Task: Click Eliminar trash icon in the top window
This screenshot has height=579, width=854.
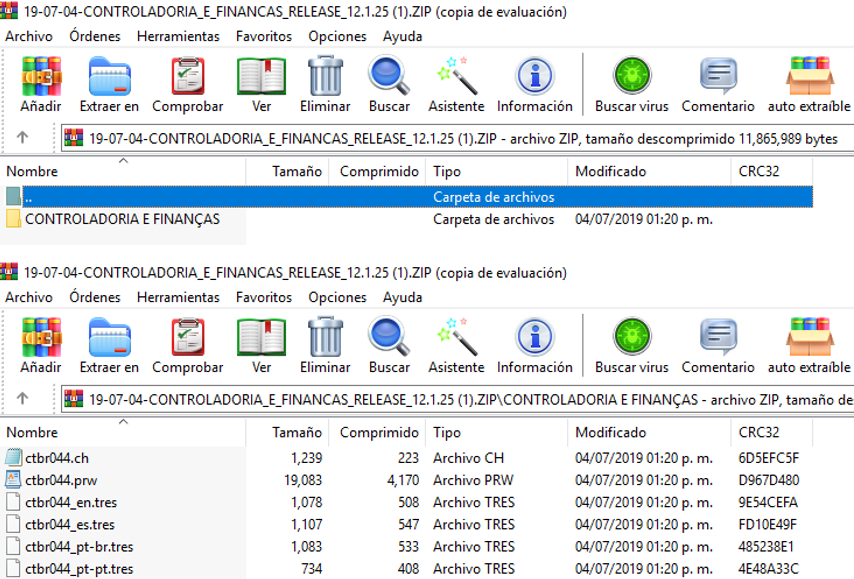Action: (325, 77)
